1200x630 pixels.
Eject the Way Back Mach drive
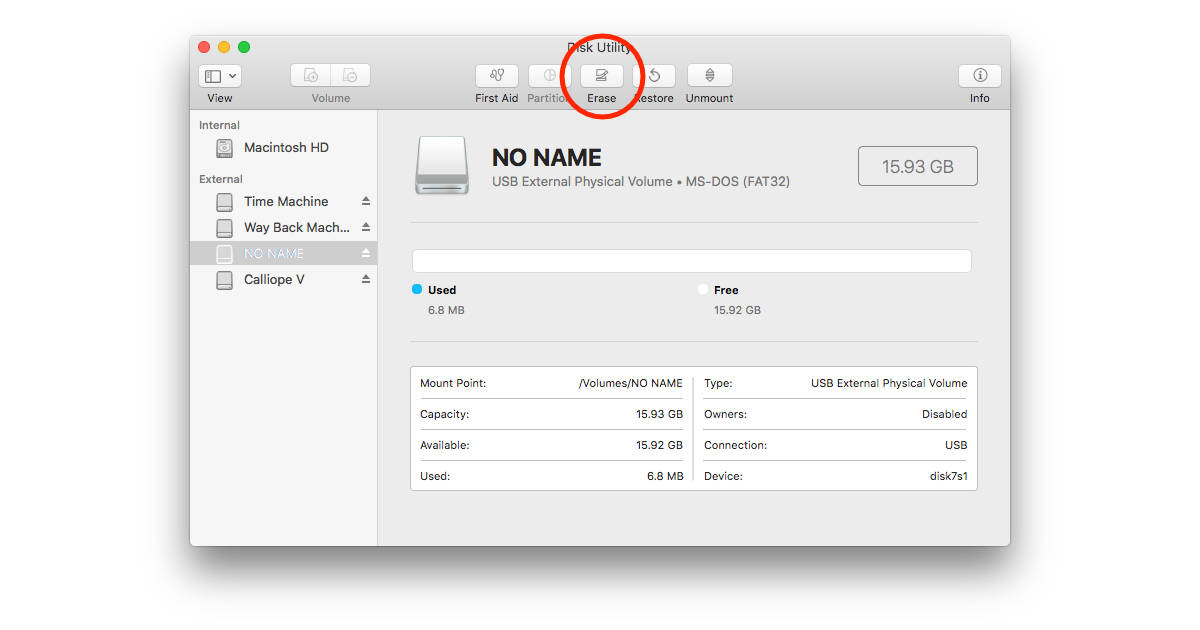pos(368,227)
